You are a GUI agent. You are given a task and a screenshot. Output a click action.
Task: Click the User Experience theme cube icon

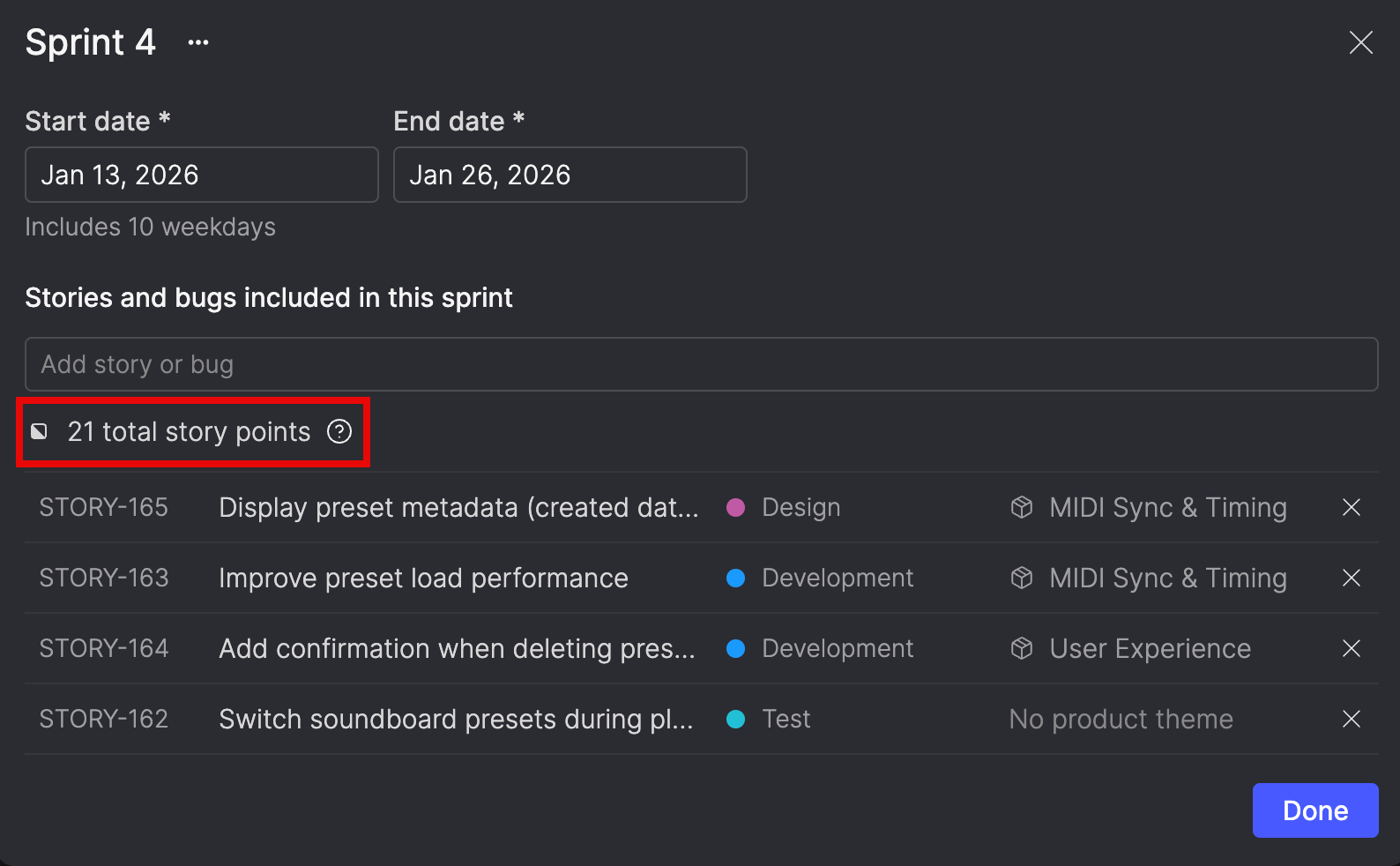pyautogui.click(x=1022, y=648)
